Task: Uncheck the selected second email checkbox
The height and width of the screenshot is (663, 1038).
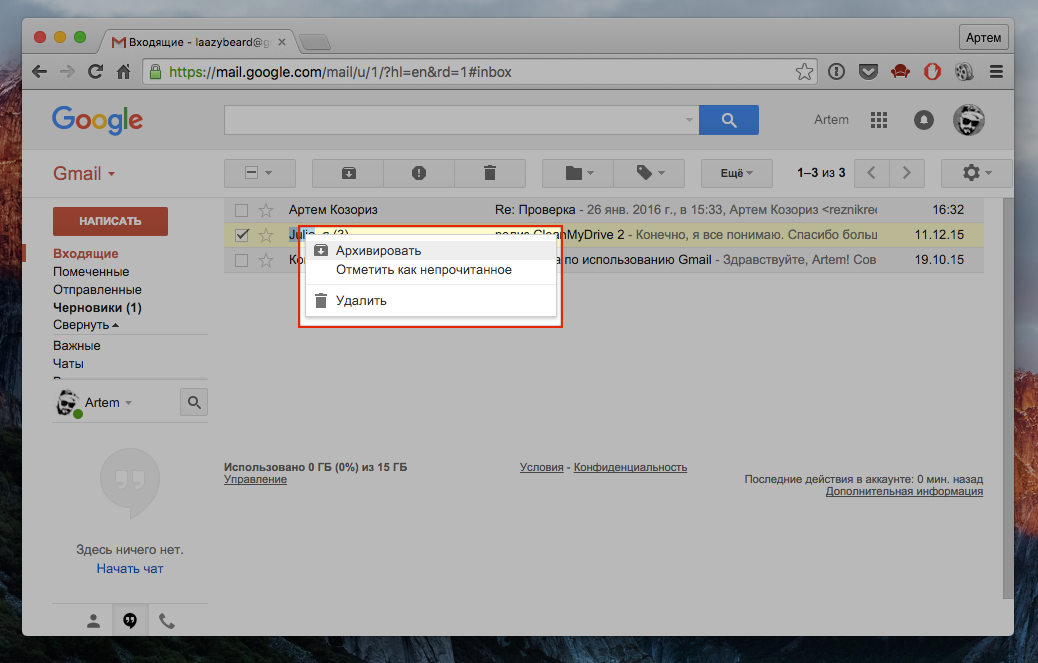Action: (241, 235)
